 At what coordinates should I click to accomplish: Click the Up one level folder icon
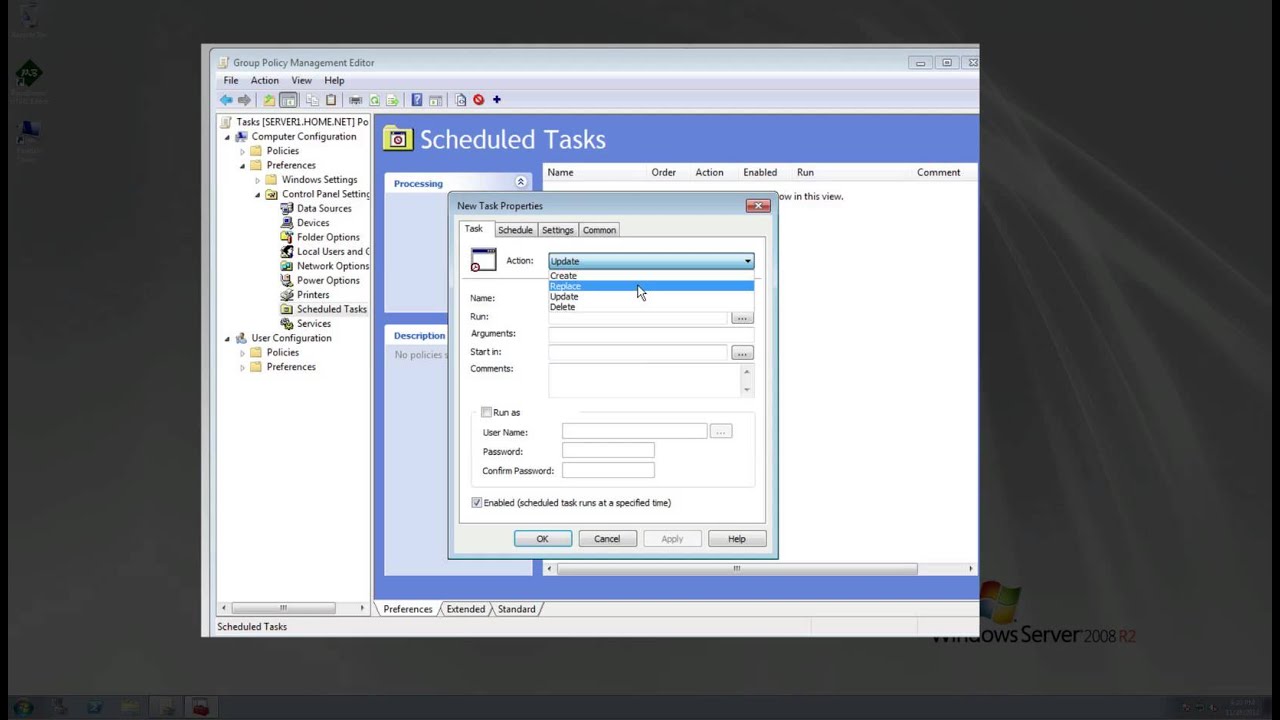(269, 100)
